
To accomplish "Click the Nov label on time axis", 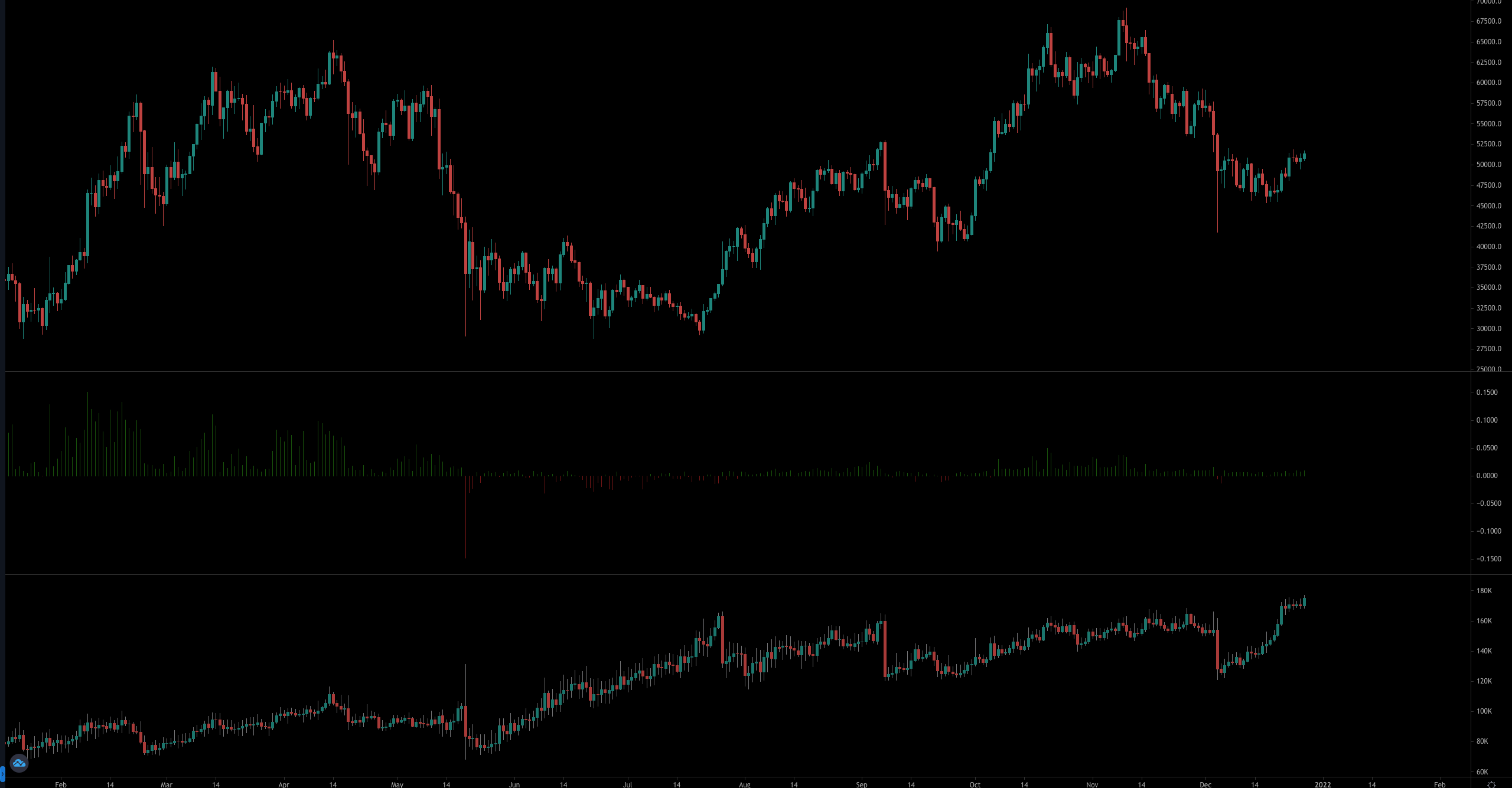I will [x=1092, y=784].
